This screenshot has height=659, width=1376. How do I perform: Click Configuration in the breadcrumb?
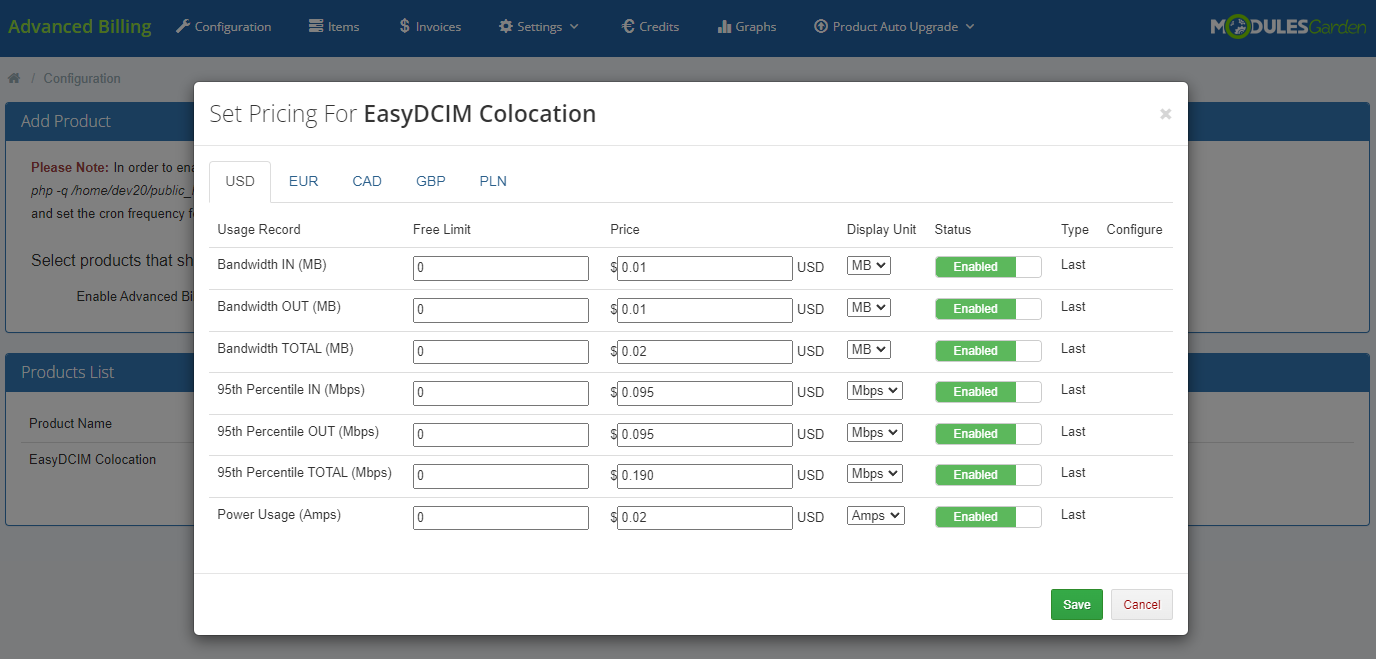pos(82,78)
